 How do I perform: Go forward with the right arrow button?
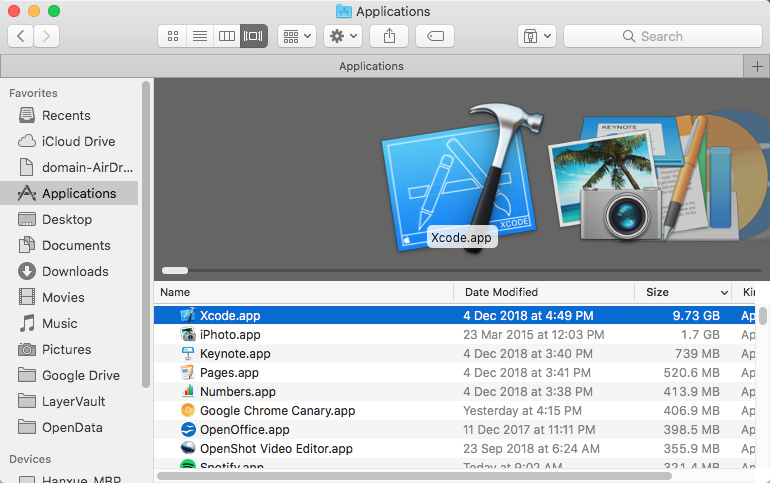47,36
